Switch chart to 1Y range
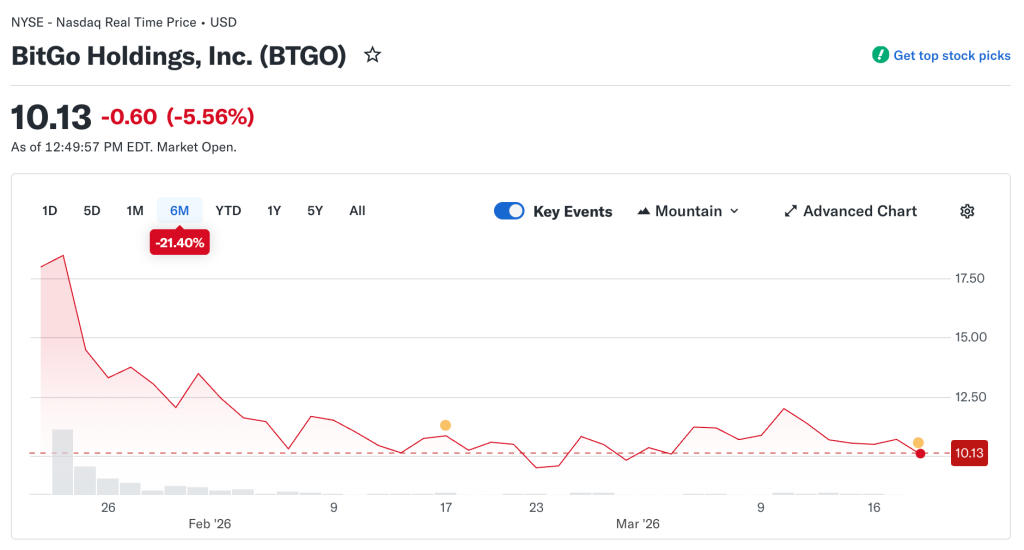1024x550 pixels. pos(274,211)
